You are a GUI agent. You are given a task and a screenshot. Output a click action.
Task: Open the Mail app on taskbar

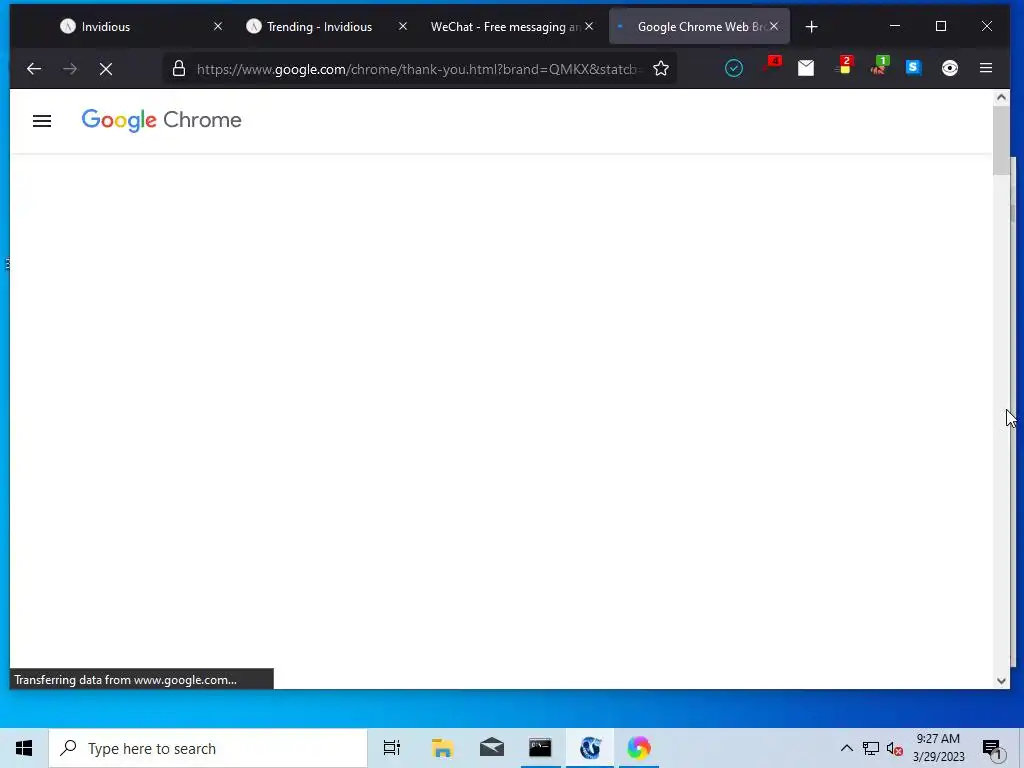coord(492,748)
